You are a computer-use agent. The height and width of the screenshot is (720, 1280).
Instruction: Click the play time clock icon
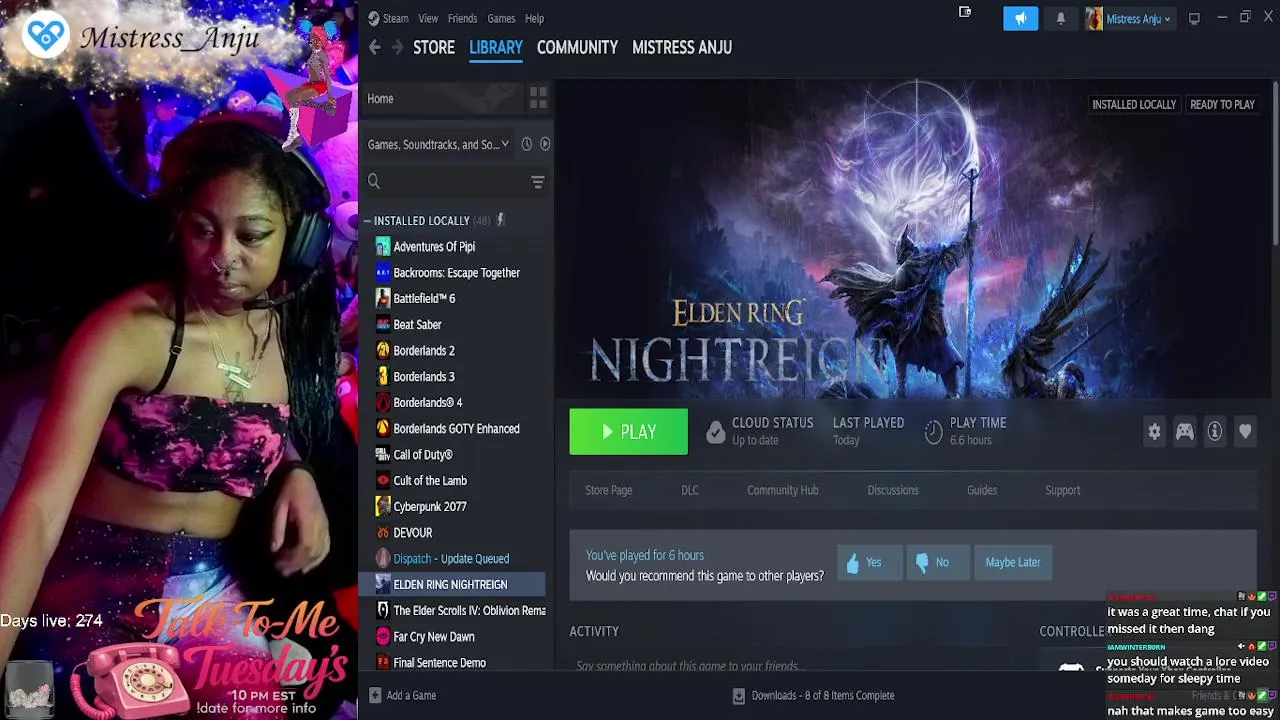coord(933,431)
